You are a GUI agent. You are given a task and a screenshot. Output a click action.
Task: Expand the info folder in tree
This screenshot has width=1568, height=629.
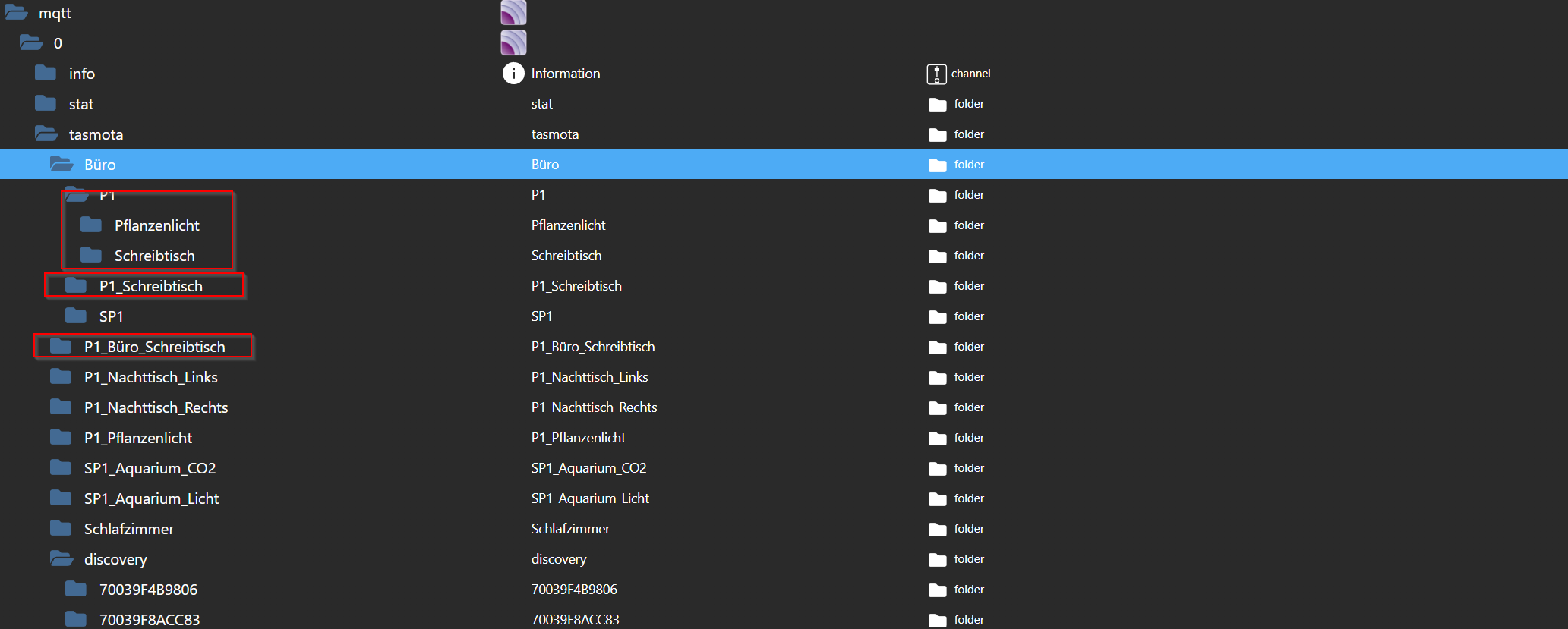click(46, 73)
